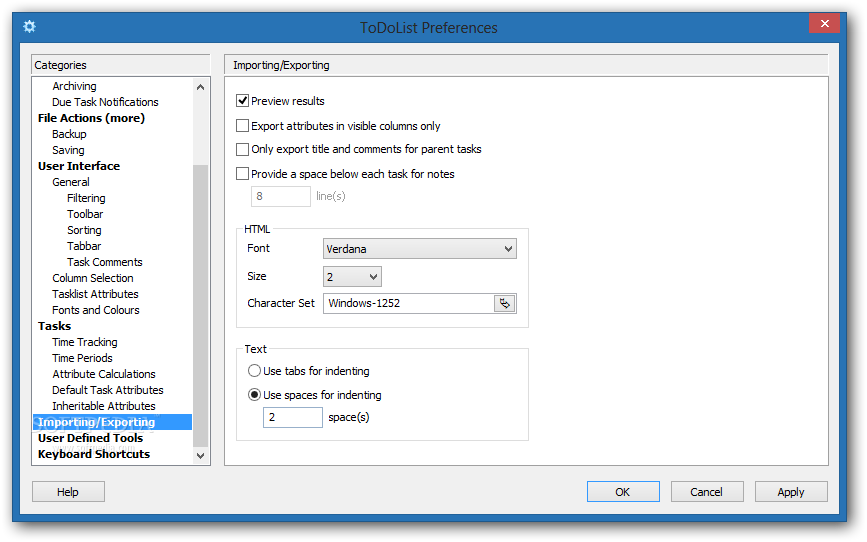The height and width of the screenshot is (542, 867).
Task: Select Keyboard Shortcuts category
Action: 93,454
